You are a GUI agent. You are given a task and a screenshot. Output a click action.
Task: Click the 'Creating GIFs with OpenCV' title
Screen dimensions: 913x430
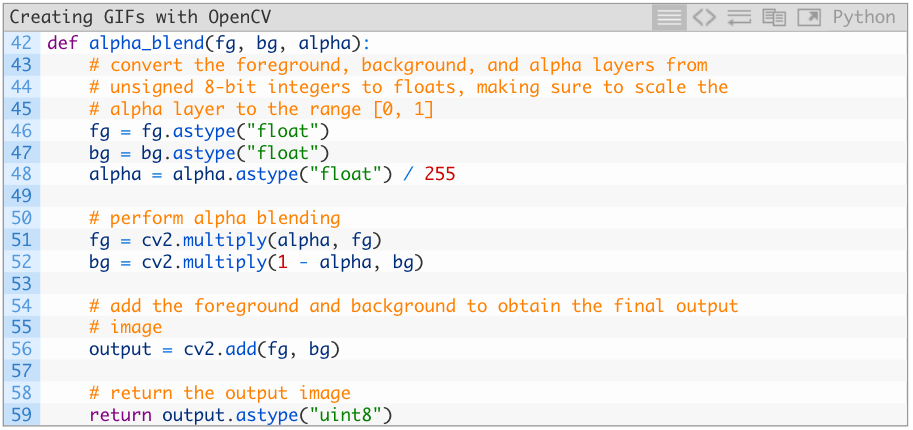[x=140, y=18]
